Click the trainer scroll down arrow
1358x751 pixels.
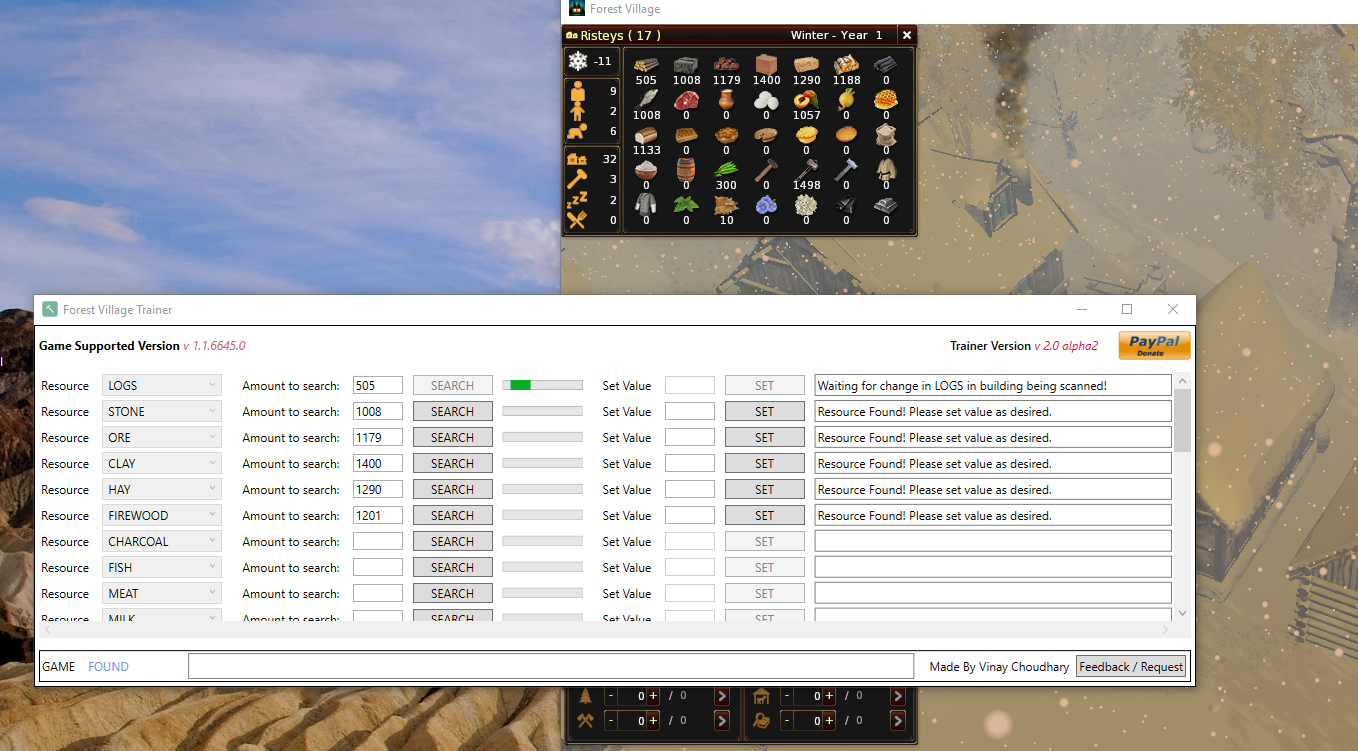coord(1182,613)
